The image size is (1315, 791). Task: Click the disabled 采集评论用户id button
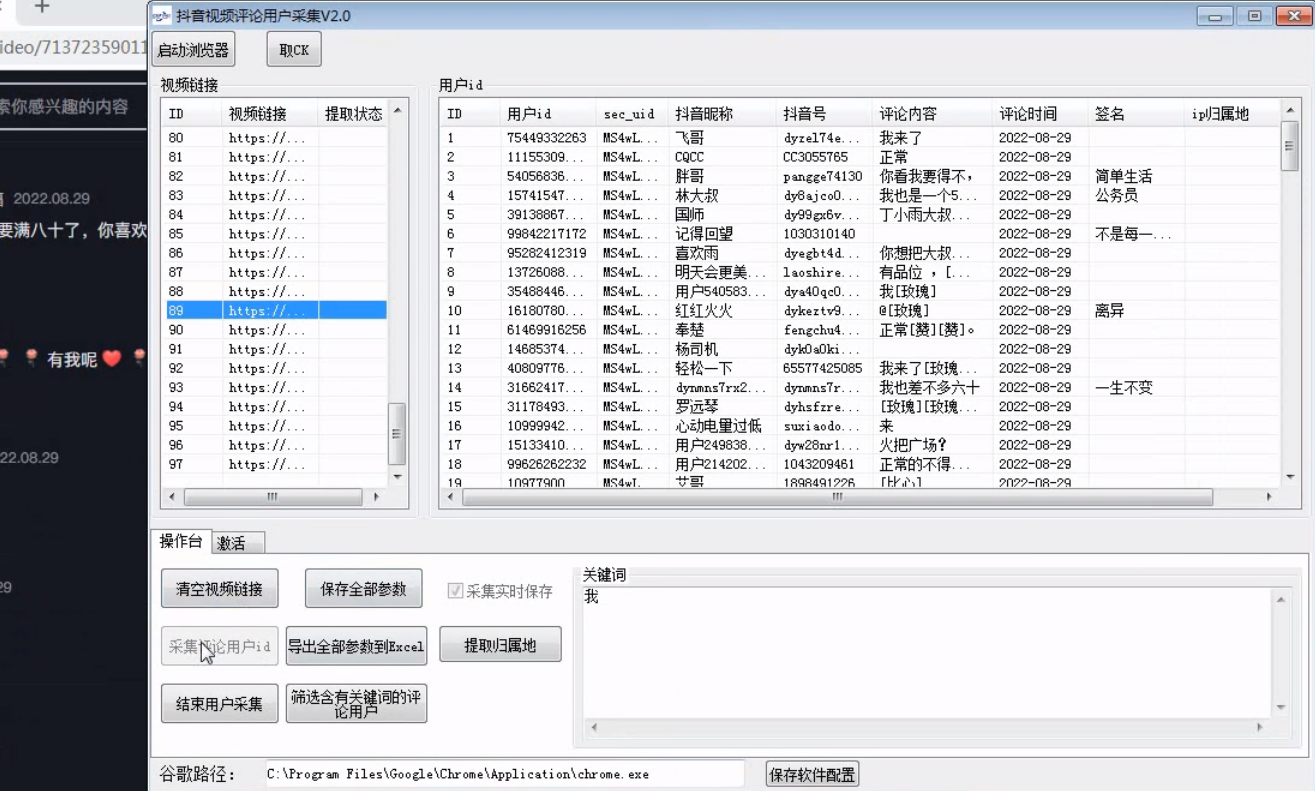pos(220,646)
